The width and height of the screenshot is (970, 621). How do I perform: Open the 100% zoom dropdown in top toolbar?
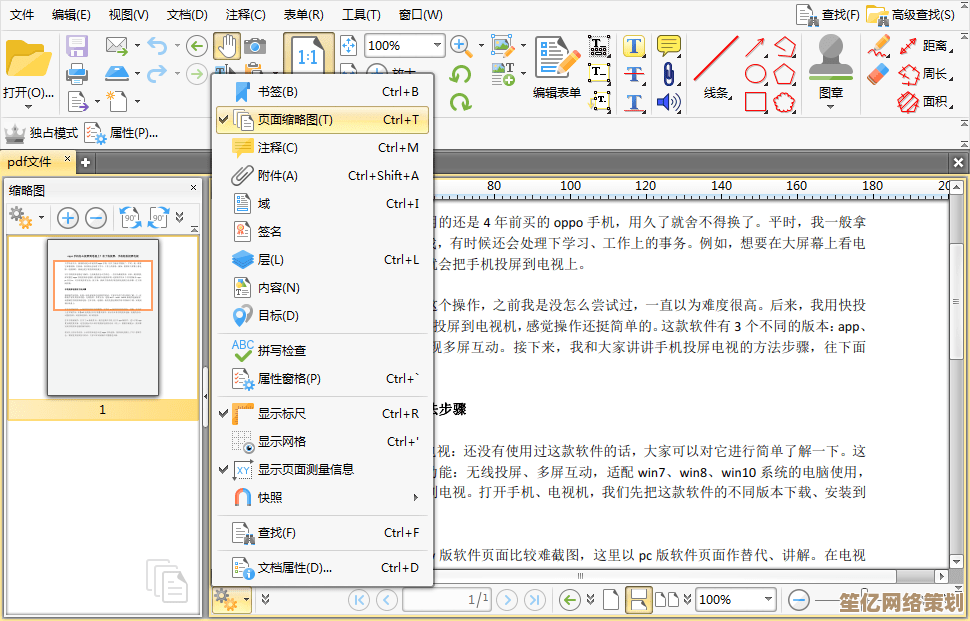pos(437,45)
